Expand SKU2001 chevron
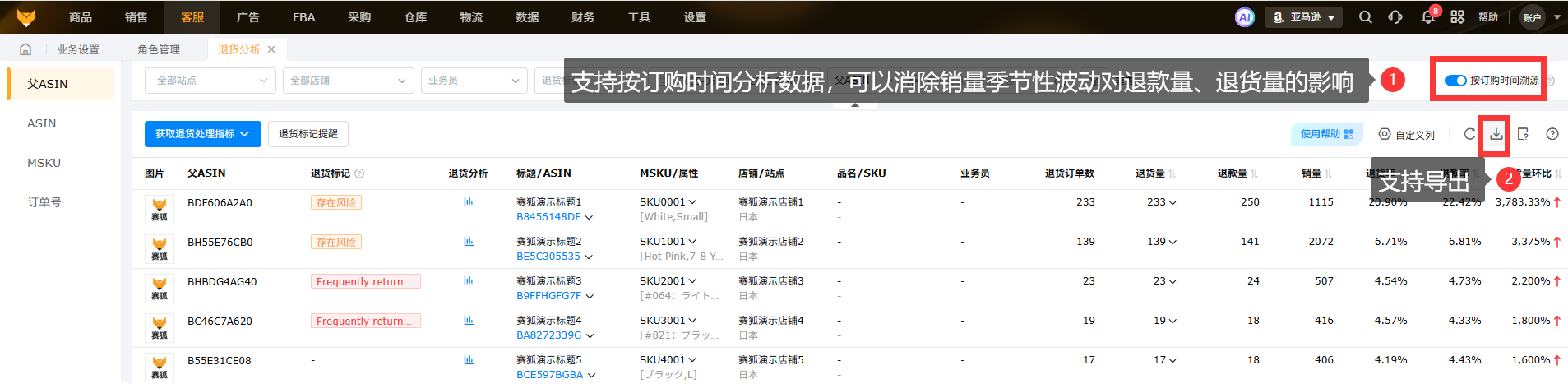 point(692,281)
